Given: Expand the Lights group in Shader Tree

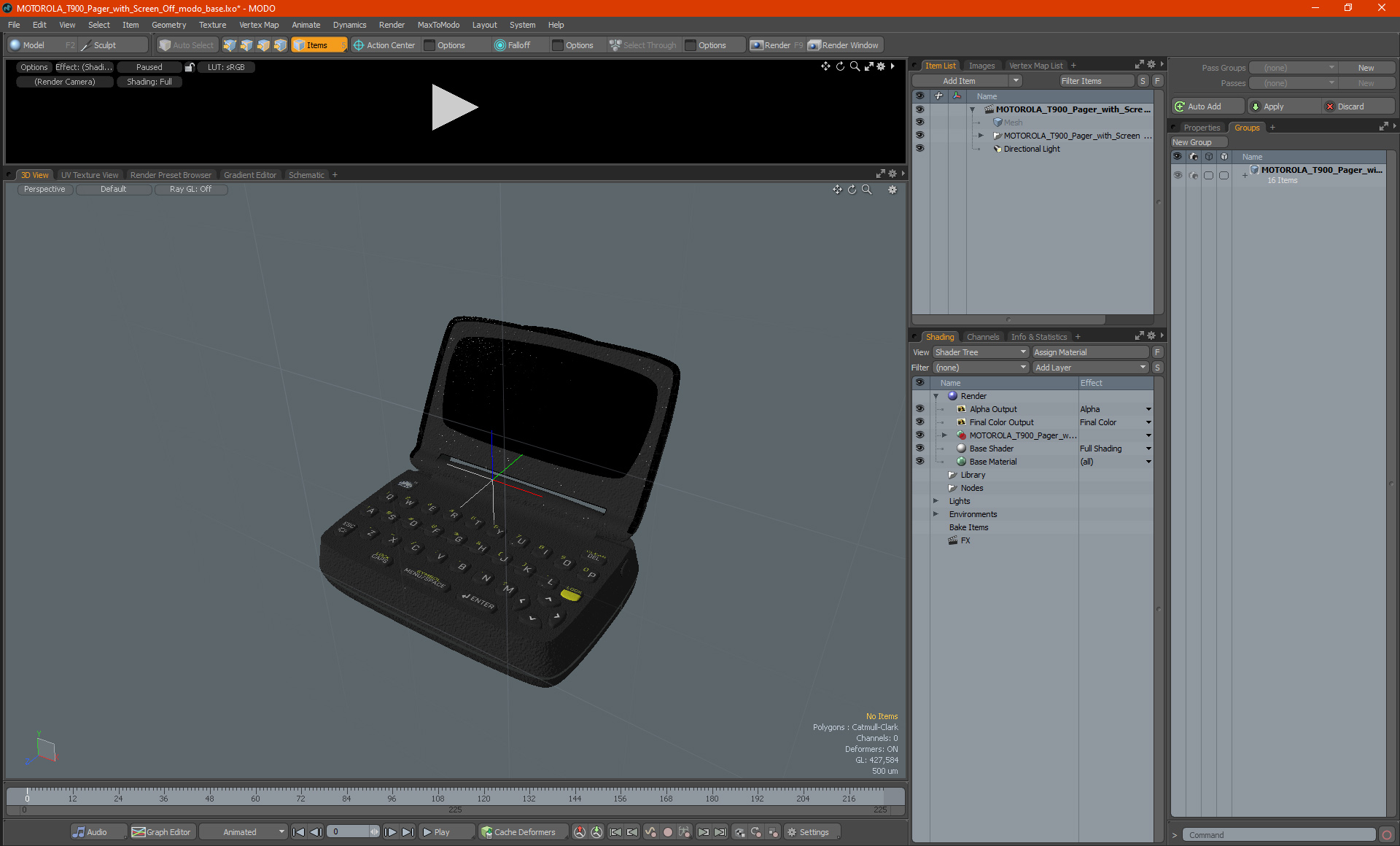Looking at the screenshot, I should pyautogui.click(x=936, y=501).
